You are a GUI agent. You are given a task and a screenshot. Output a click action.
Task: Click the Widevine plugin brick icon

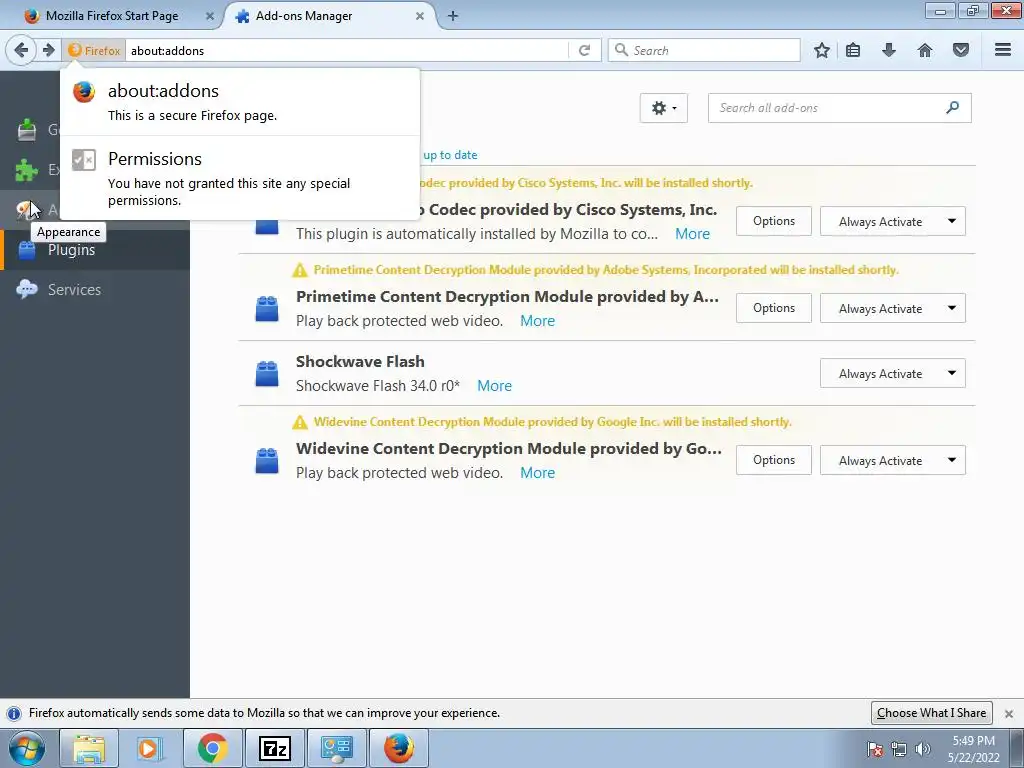click(x=266, y=460)
